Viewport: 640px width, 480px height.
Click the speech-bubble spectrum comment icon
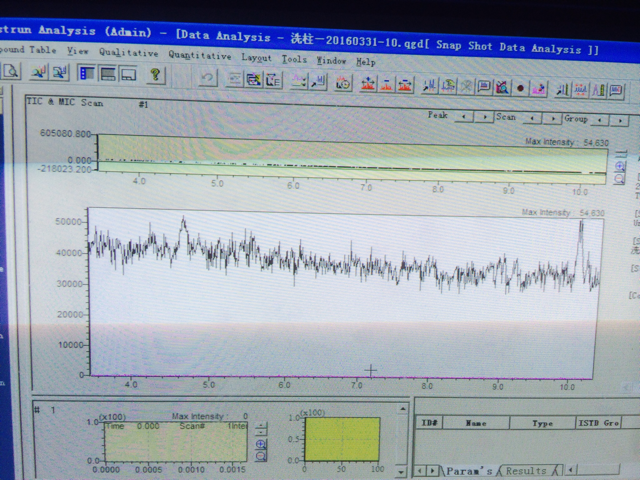(484, 87)
